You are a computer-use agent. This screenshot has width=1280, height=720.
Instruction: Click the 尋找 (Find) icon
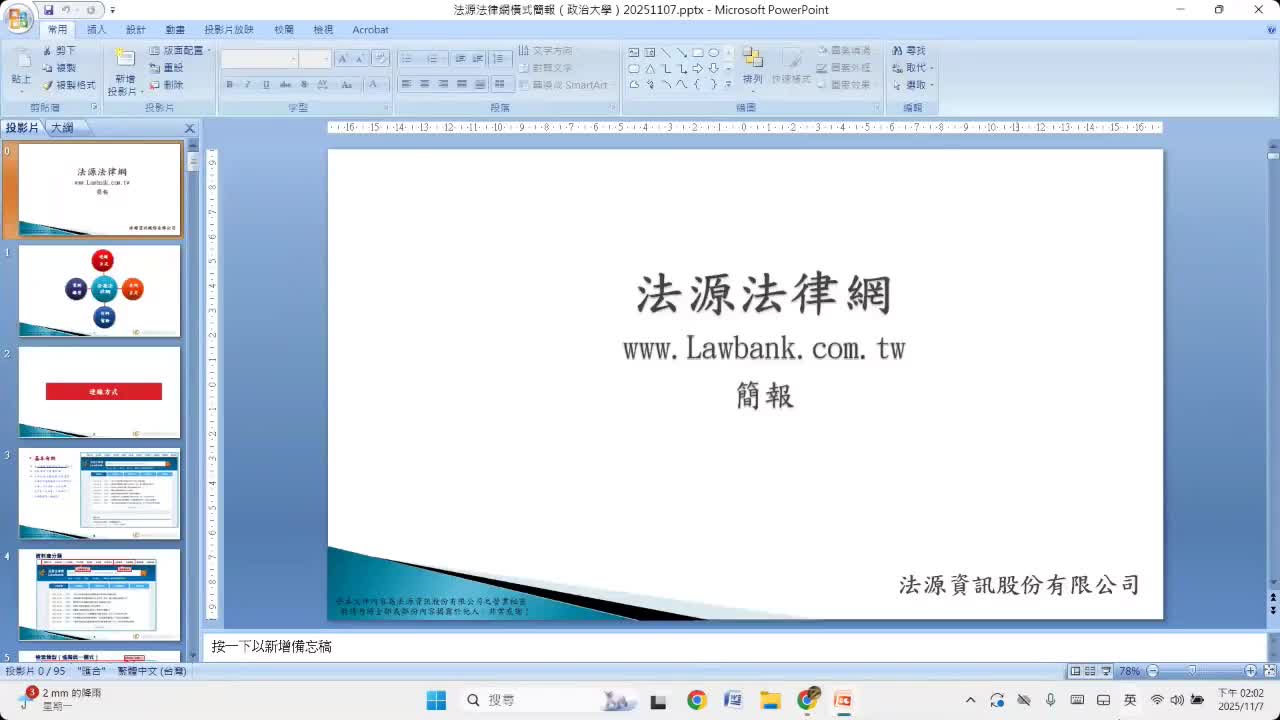point(909,50)
